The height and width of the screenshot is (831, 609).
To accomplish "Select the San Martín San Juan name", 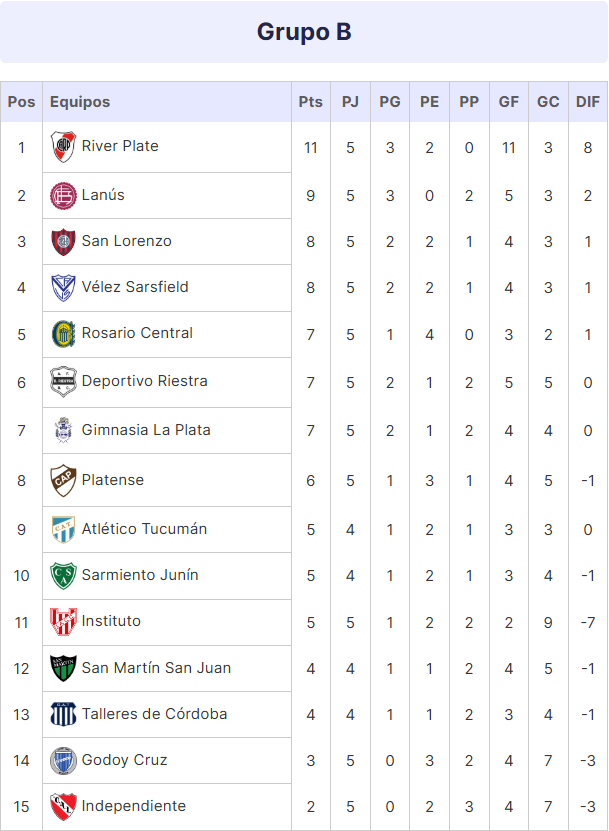I will tap(156, 668).
